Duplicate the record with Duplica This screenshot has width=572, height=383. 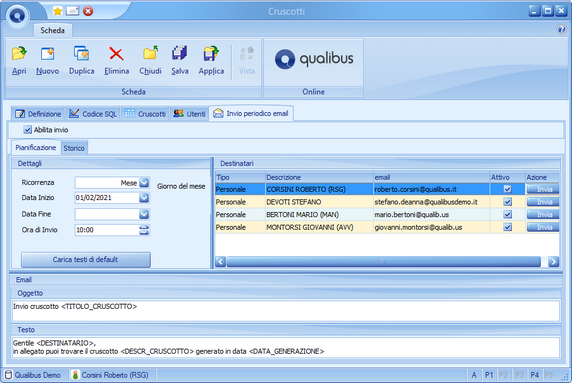pyautogui.click(x=82, y=61)
